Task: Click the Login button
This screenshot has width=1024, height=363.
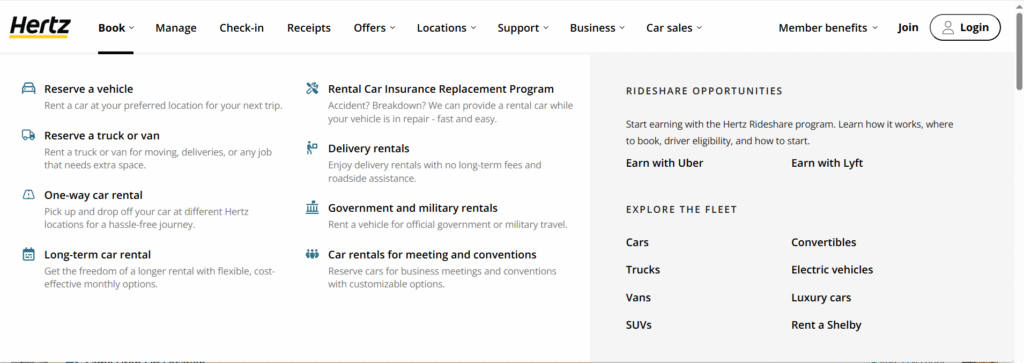Action: tap(965, 27)
